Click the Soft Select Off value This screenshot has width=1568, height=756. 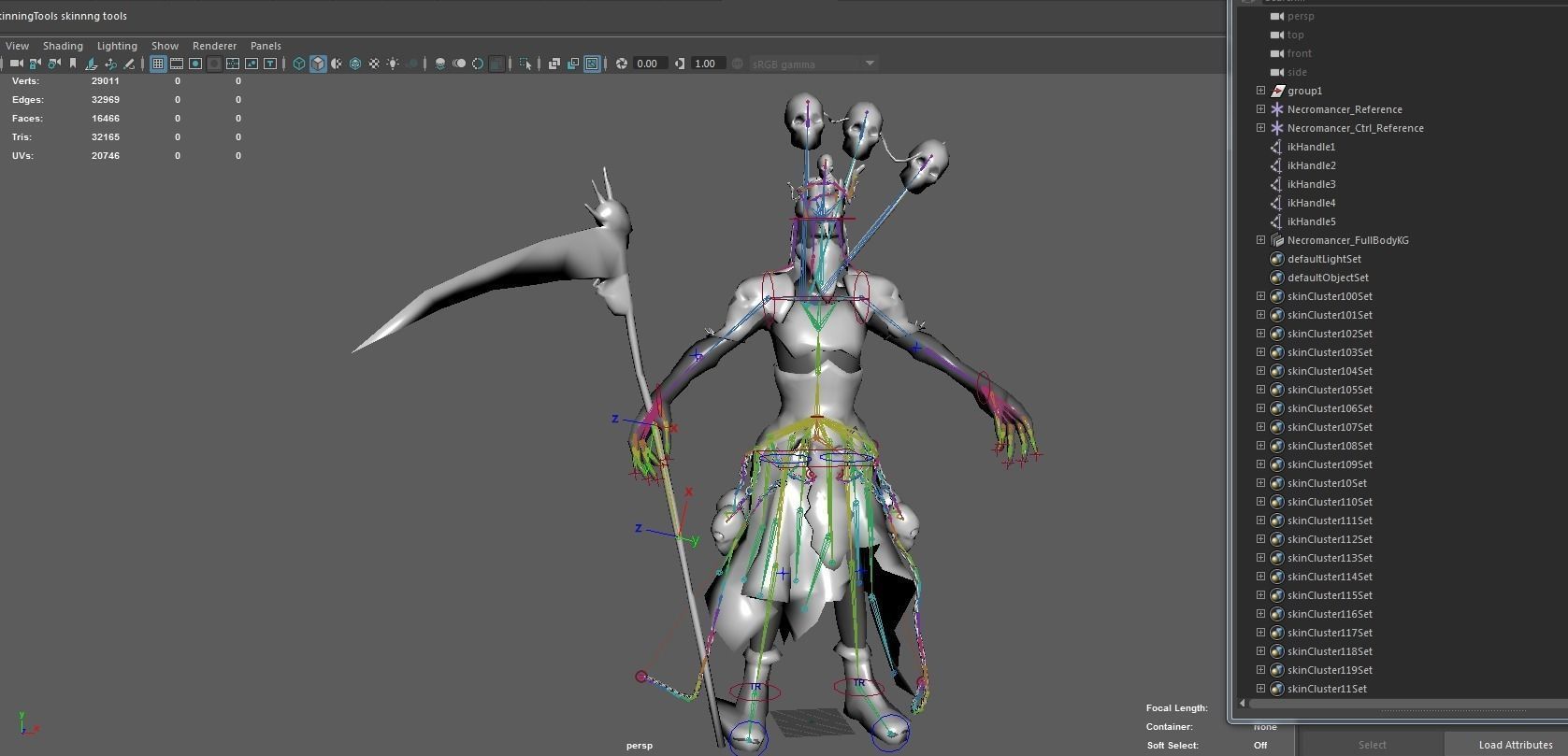[x=1260, y=745]
